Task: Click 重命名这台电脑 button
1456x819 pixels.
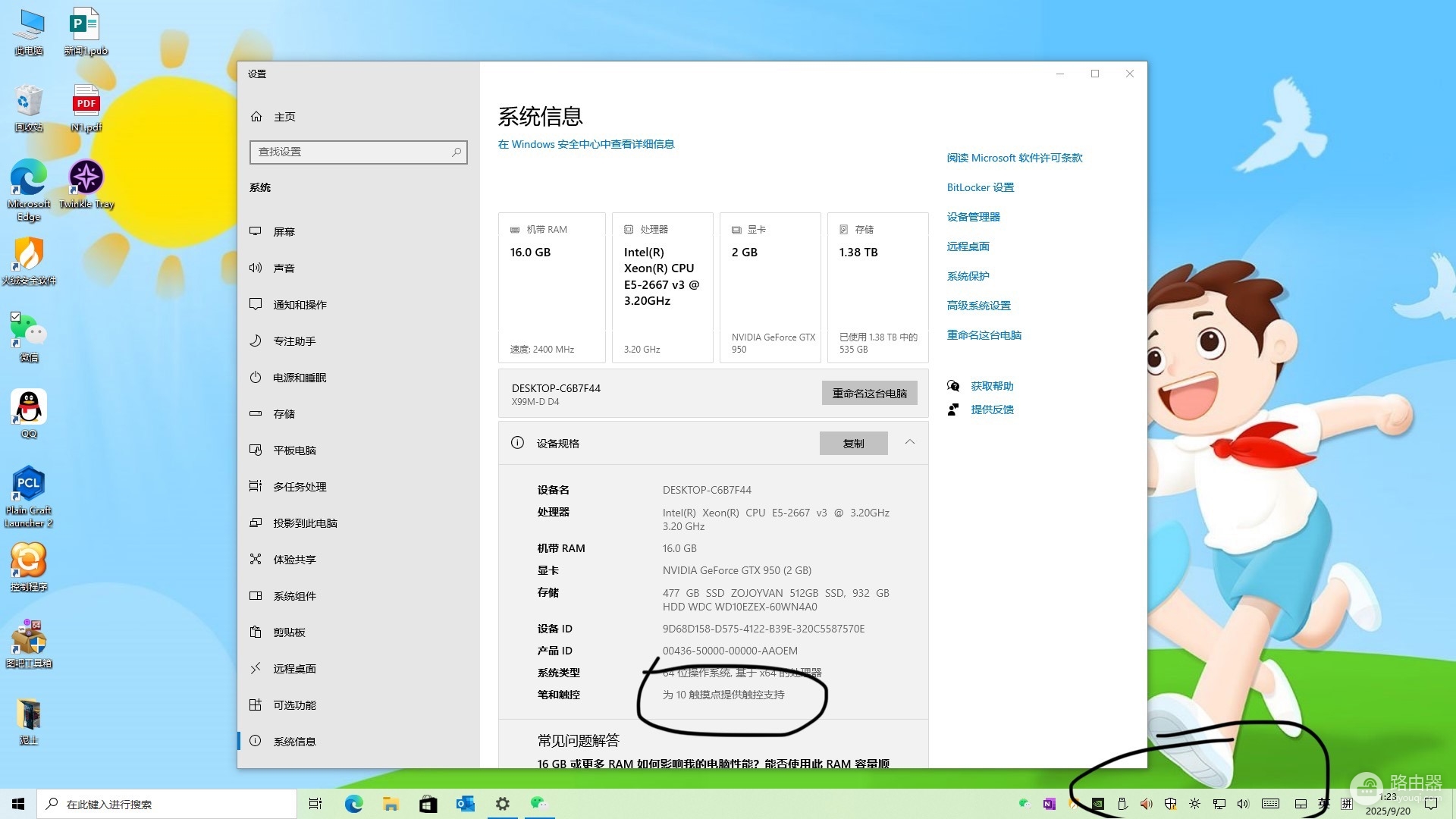Action: (869, 393)
